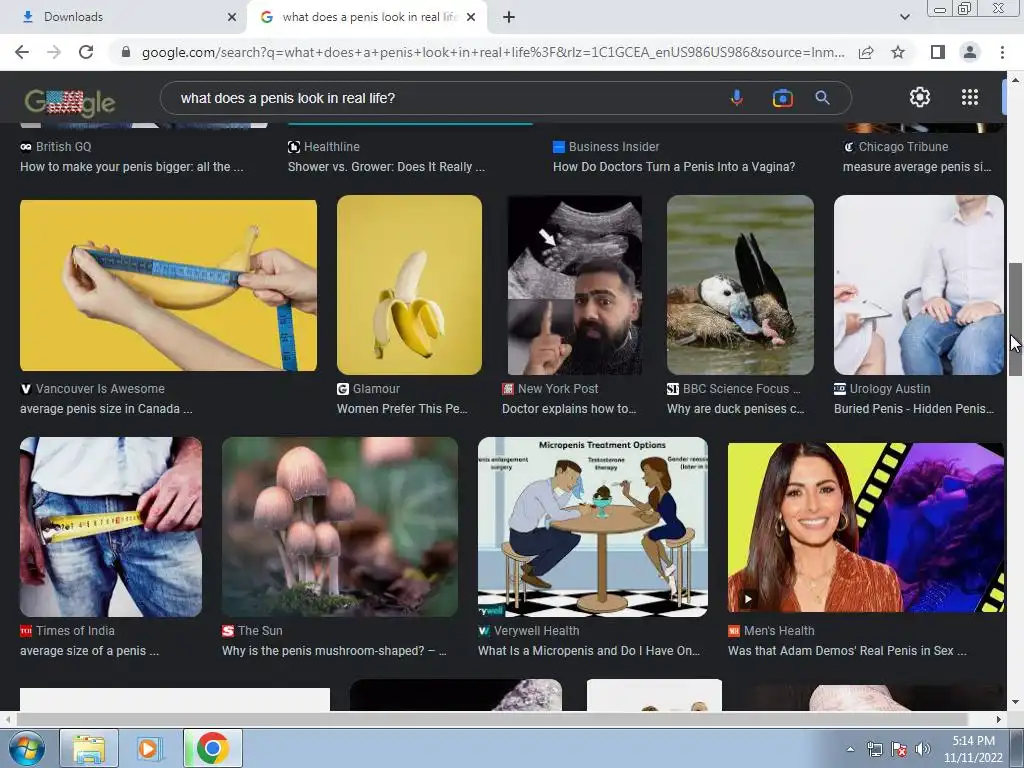Viewport: 1024px width, 768px height.
Task: Open a new browser tab
Action: point(509,17)
